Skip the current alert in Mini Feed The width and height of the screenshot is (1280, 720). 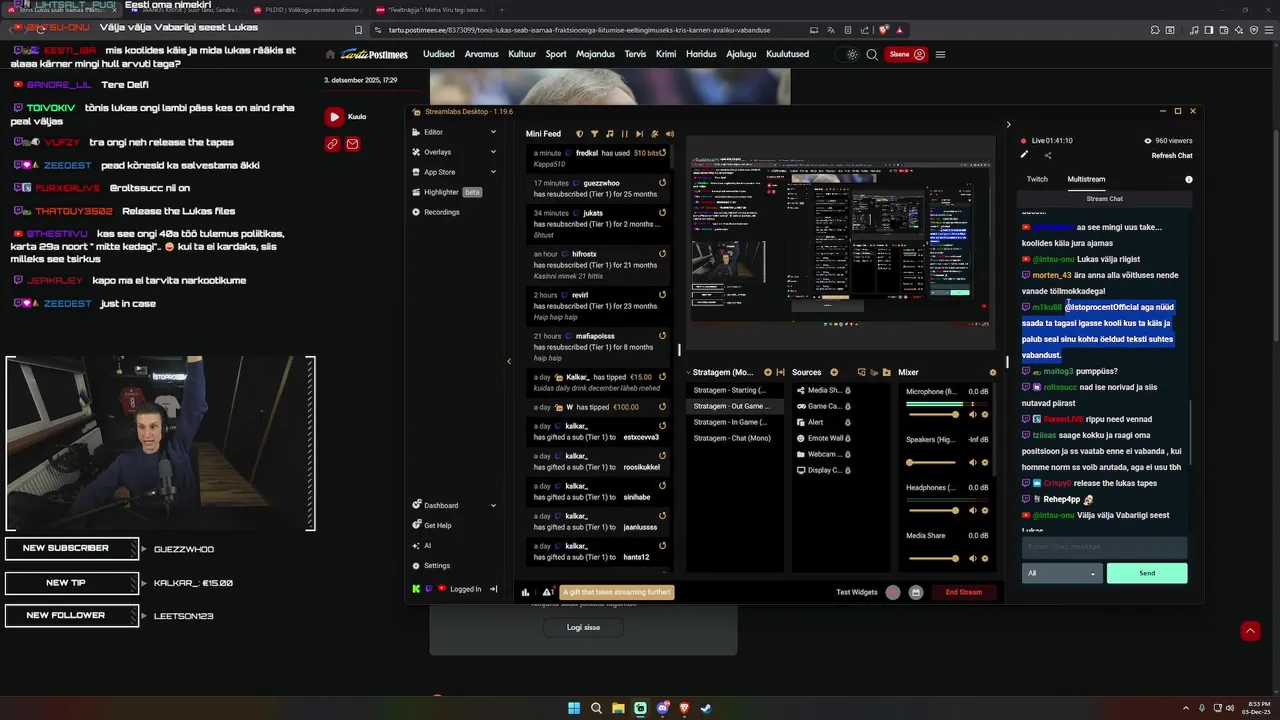[x=640, y=134]
